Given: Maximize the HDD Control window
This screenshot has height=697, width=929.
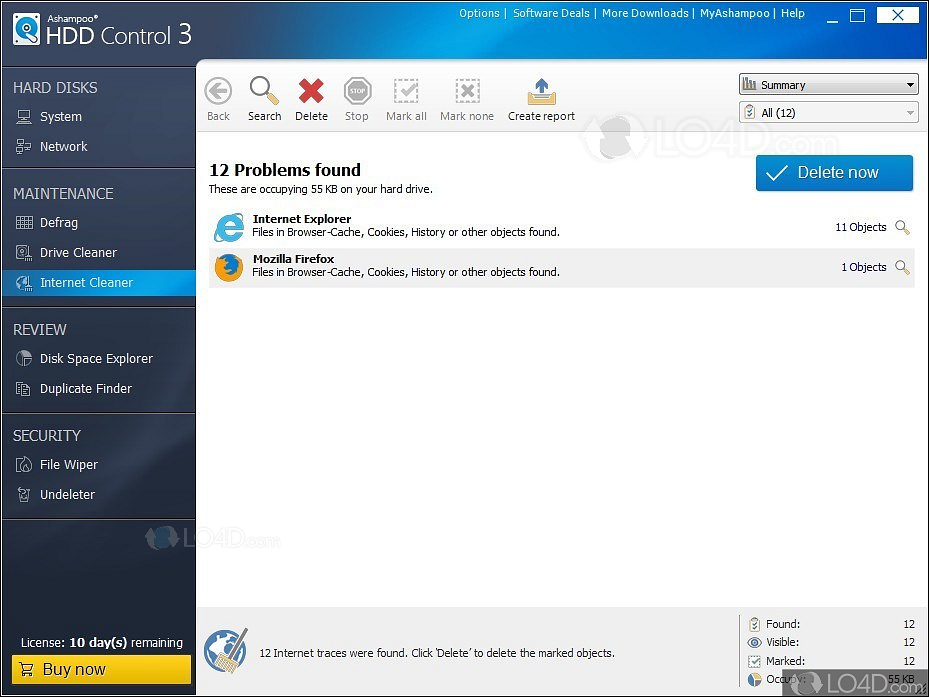Looking at the screenshot, I should [x=857, y=15].
